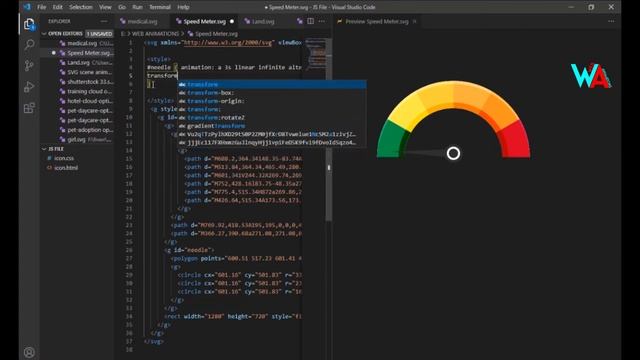640x360 pixels.
Task: Click unsaved dot on Speed Meter.svg tab
Action: [x=232, y=21]
